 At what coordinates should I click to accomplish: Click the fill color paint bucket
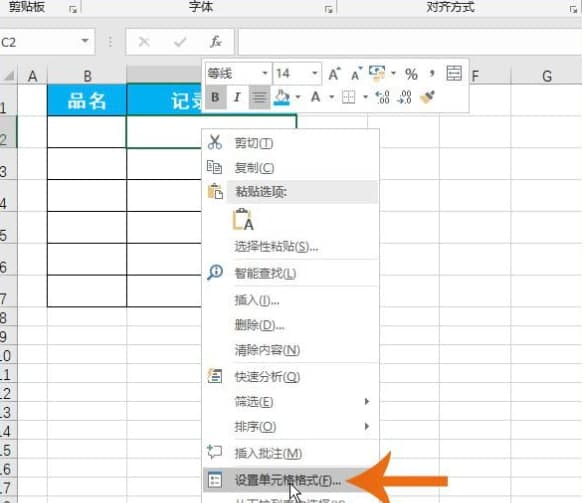282,98
